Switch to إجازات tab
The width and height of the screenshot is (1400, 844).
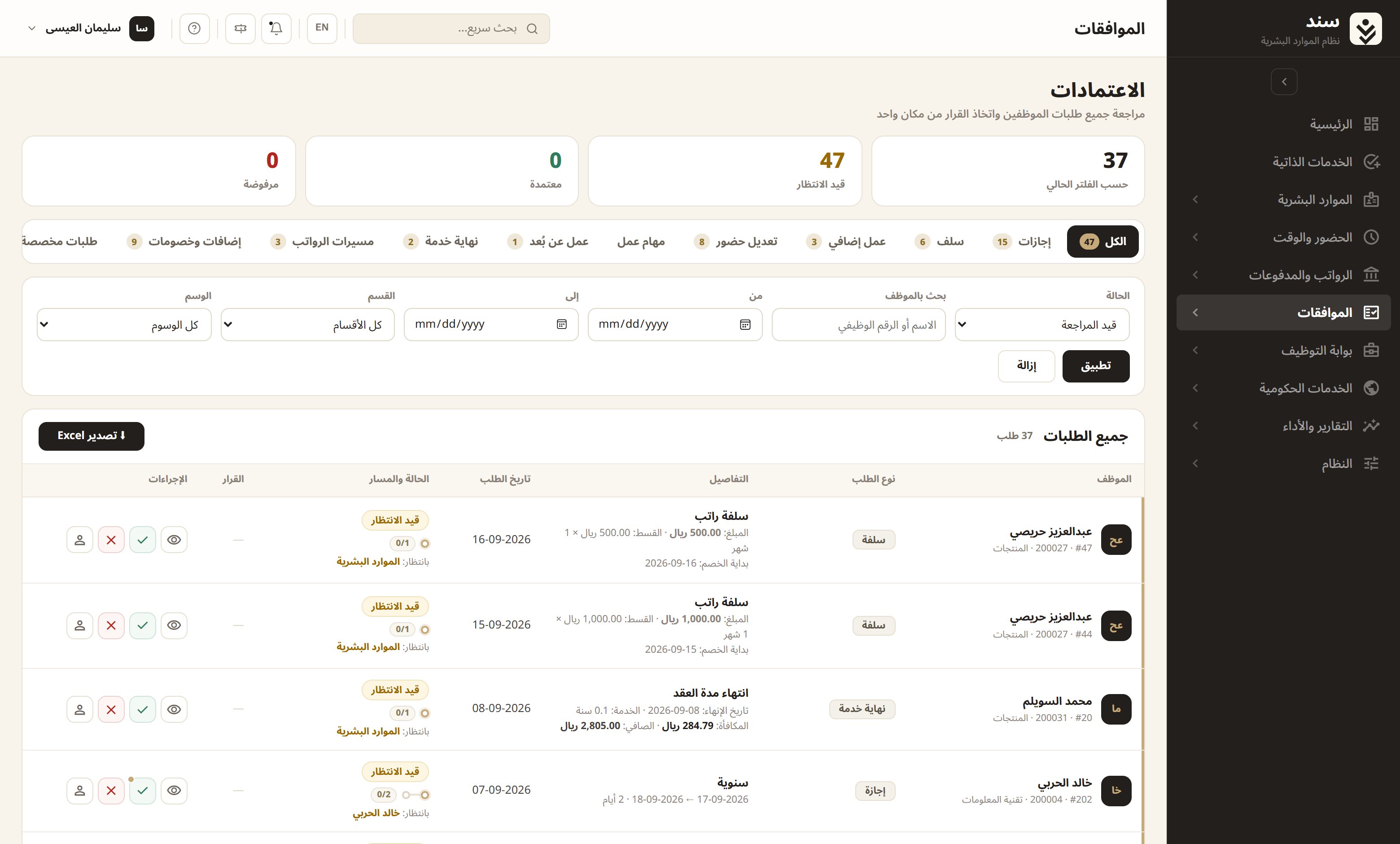pyautogui.click(x=1022, y=242)
